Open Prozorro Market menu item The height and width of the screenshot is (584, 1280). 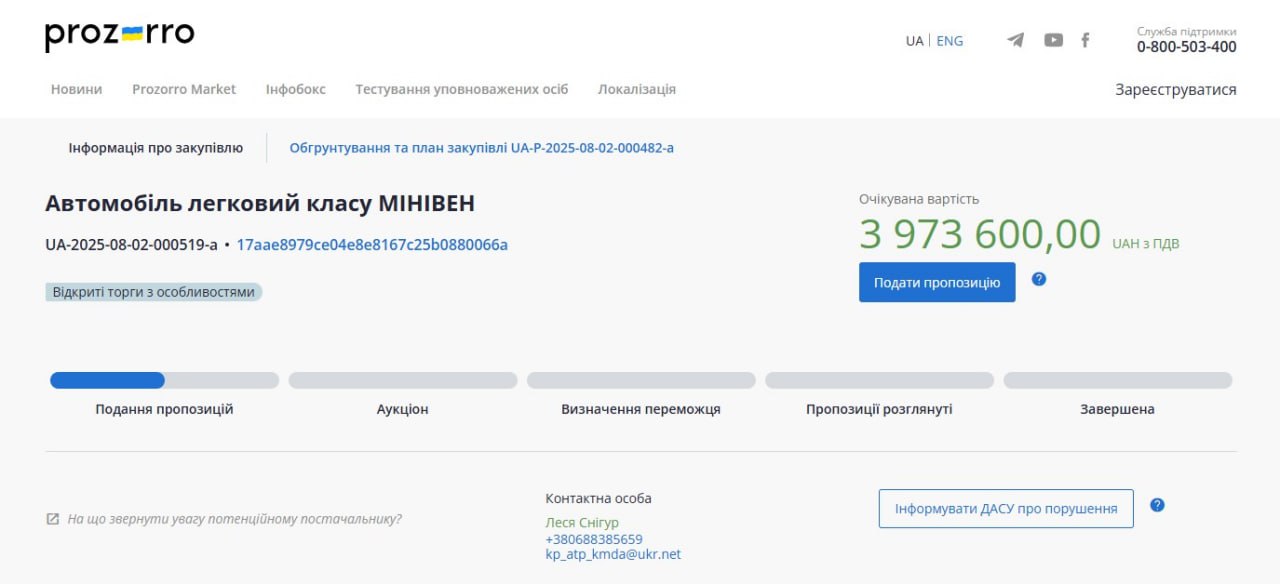(x=184, y=89)
